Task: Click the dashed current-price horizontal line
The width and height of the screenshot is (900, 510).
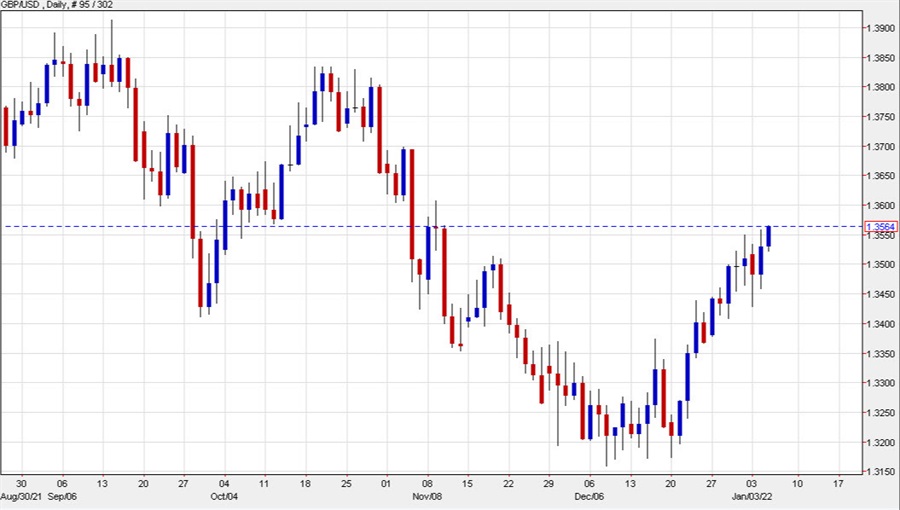Action: point(432,227)
